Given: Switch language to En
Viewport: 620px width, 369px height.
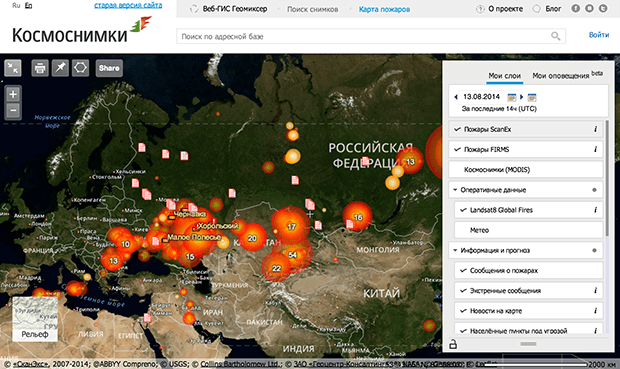Looking at the screenshot, I should click(28, 5).
